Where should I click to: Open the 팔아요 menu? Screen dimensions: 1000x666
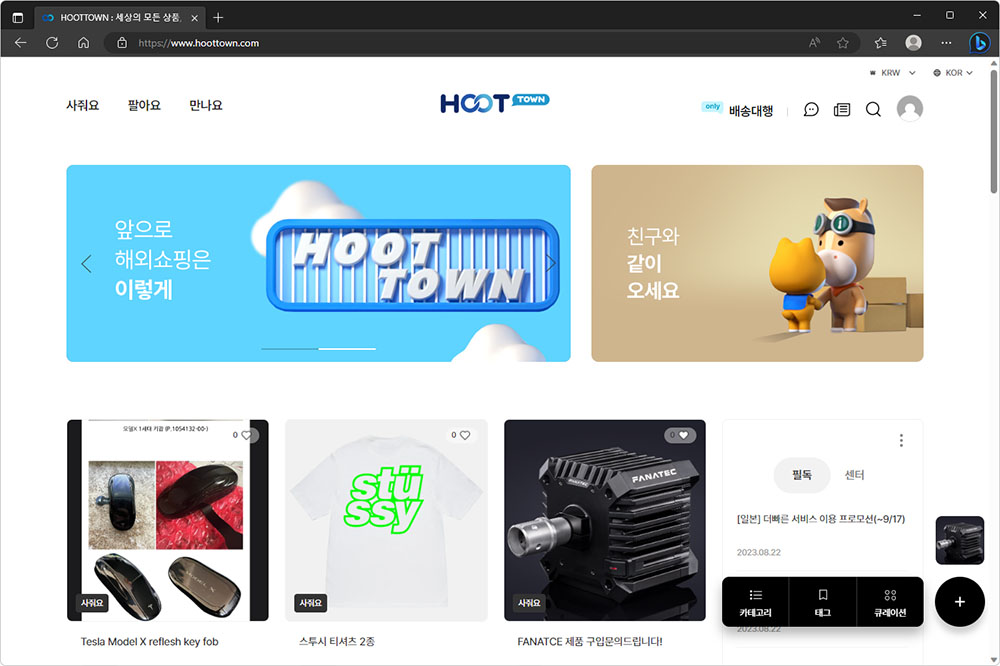coord(144,105)
